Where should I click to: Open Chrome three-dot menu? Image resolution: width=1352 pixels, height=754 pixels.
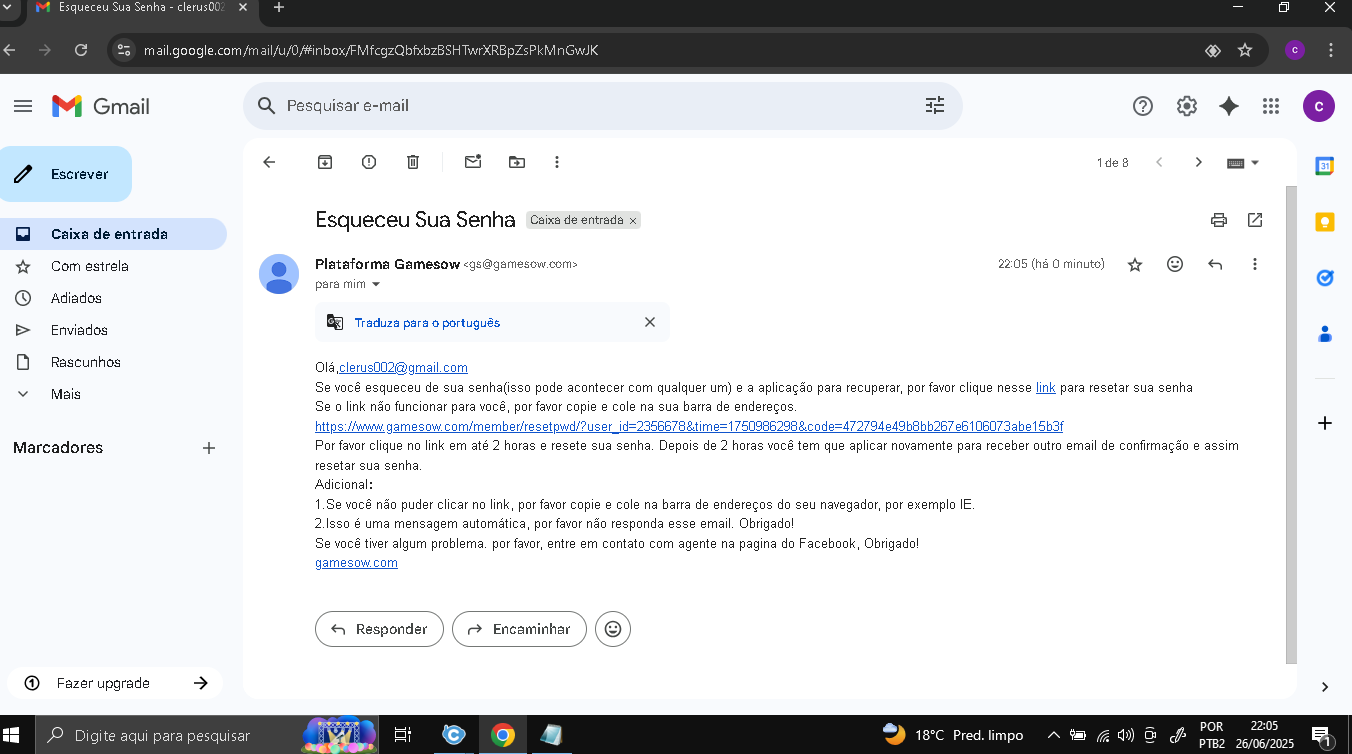point(1331,50)
